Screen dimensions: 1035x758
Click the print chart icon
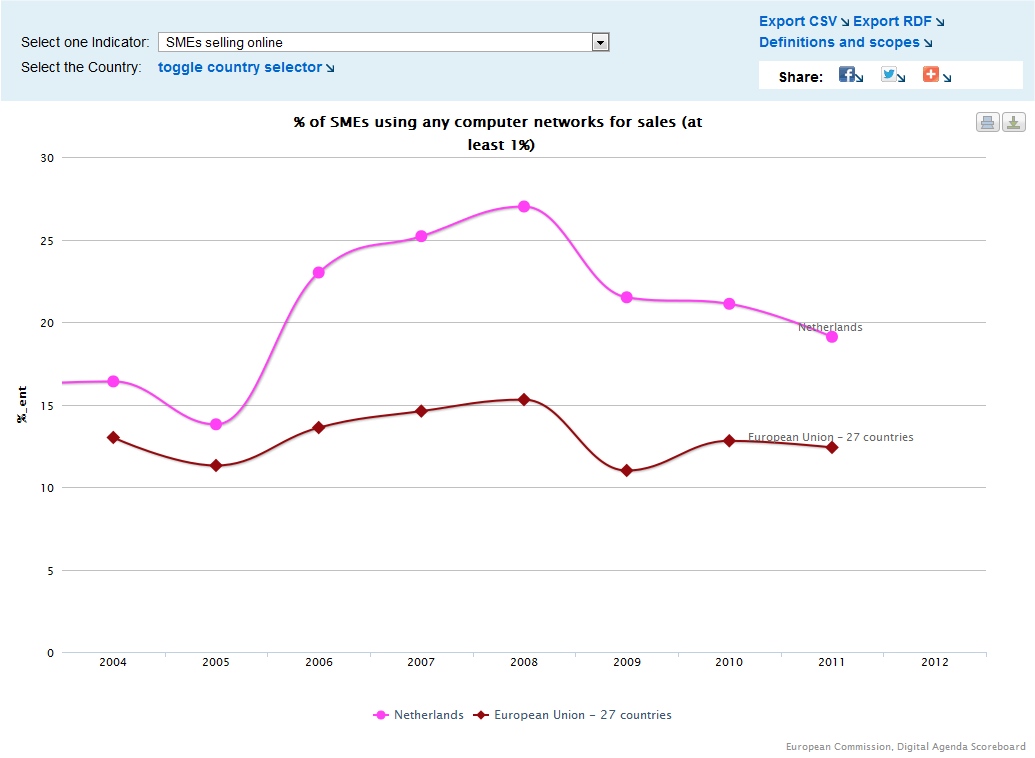pyautogui.click(x=987, y=123)
